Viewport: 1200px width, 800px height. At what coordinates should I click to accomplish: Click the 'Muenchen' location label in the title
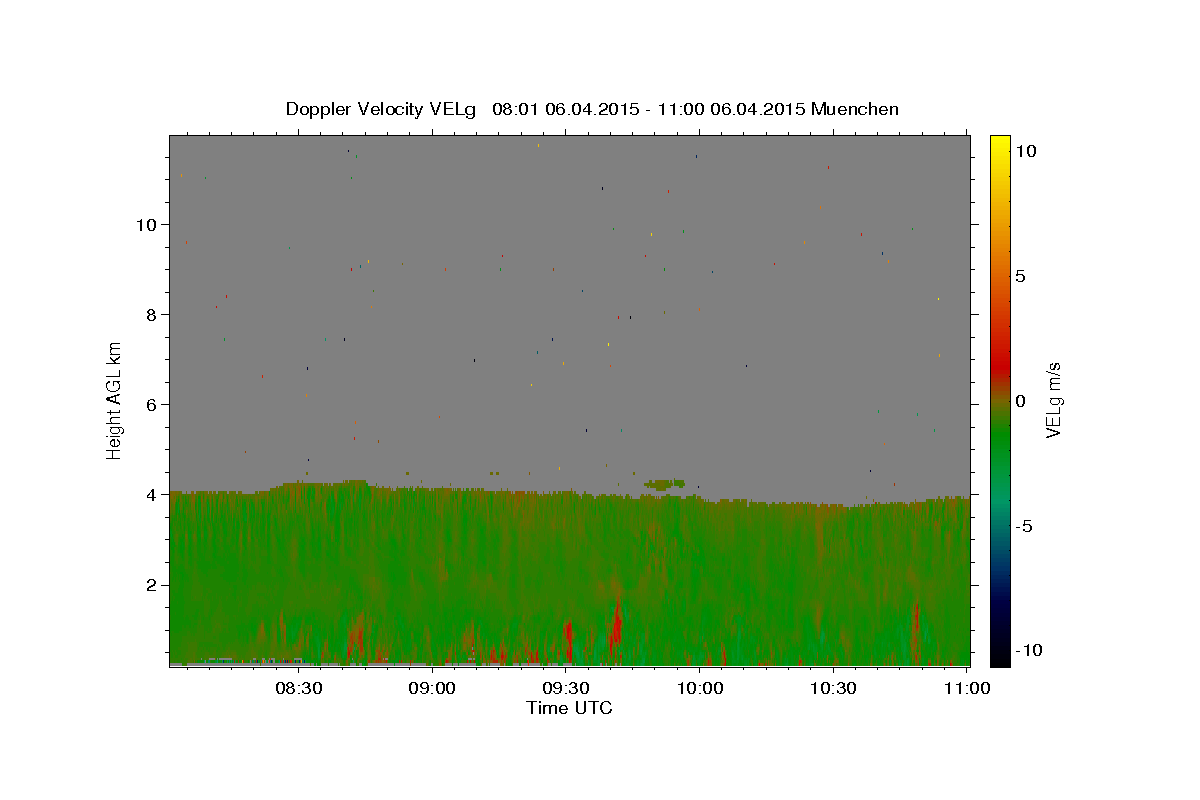855,109
